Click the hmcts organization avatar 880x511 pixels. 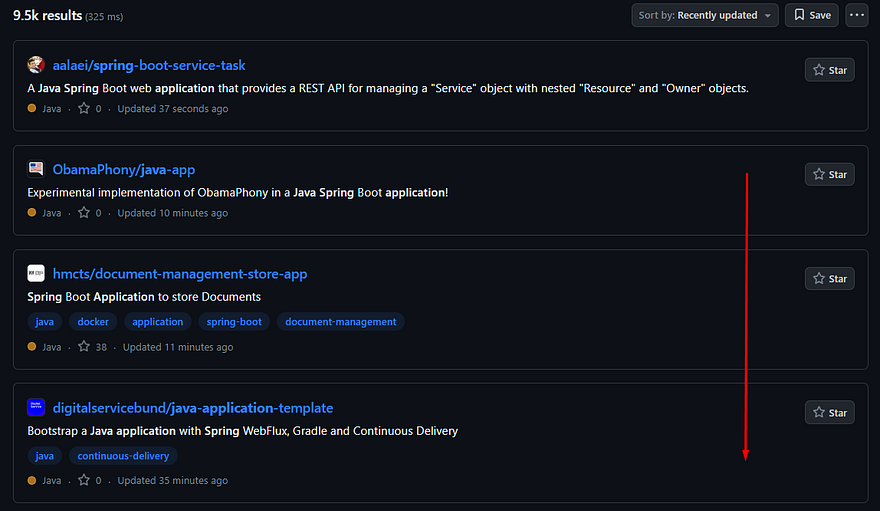[36, 273]
